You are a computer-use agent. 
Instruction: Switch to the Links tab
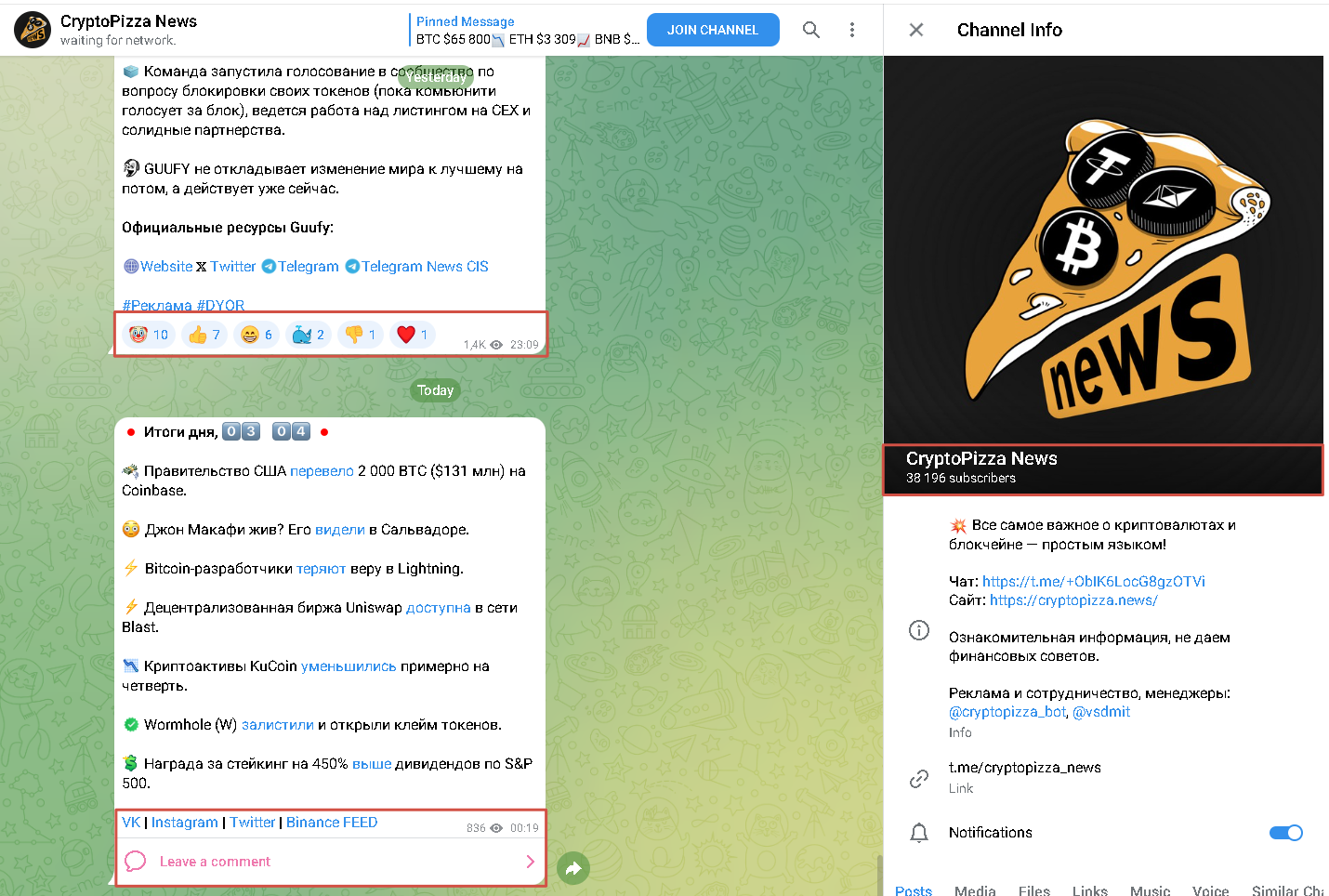pos(1090,889)
